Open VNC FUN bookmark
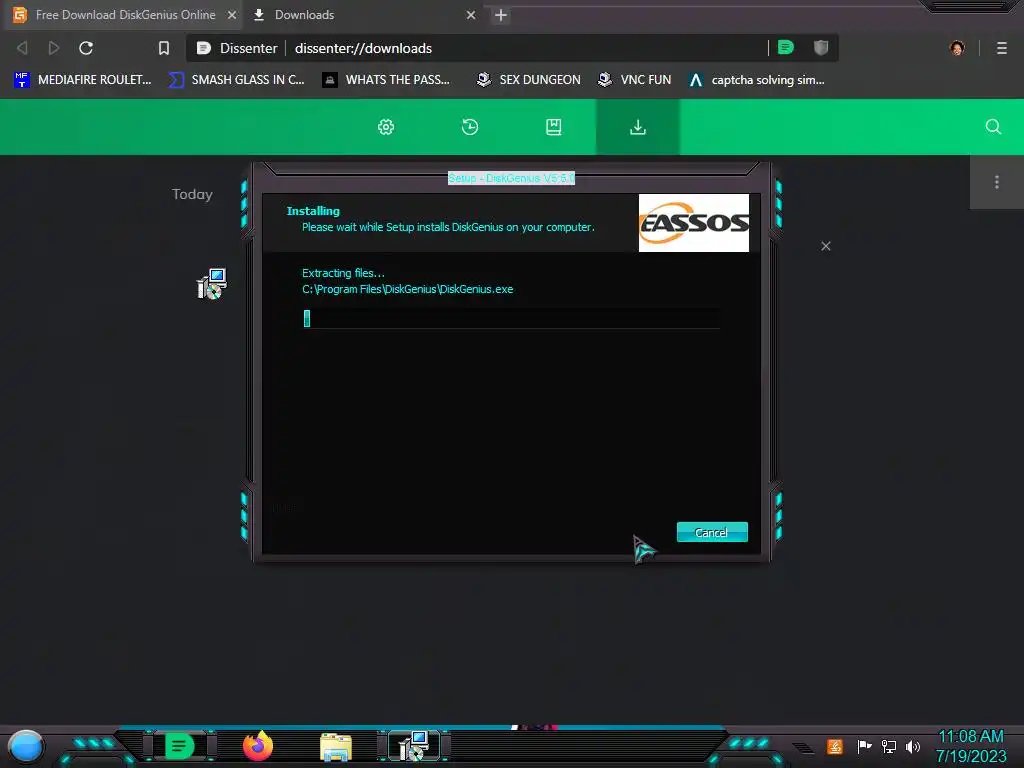1024x768 pixels. point(634,80)
